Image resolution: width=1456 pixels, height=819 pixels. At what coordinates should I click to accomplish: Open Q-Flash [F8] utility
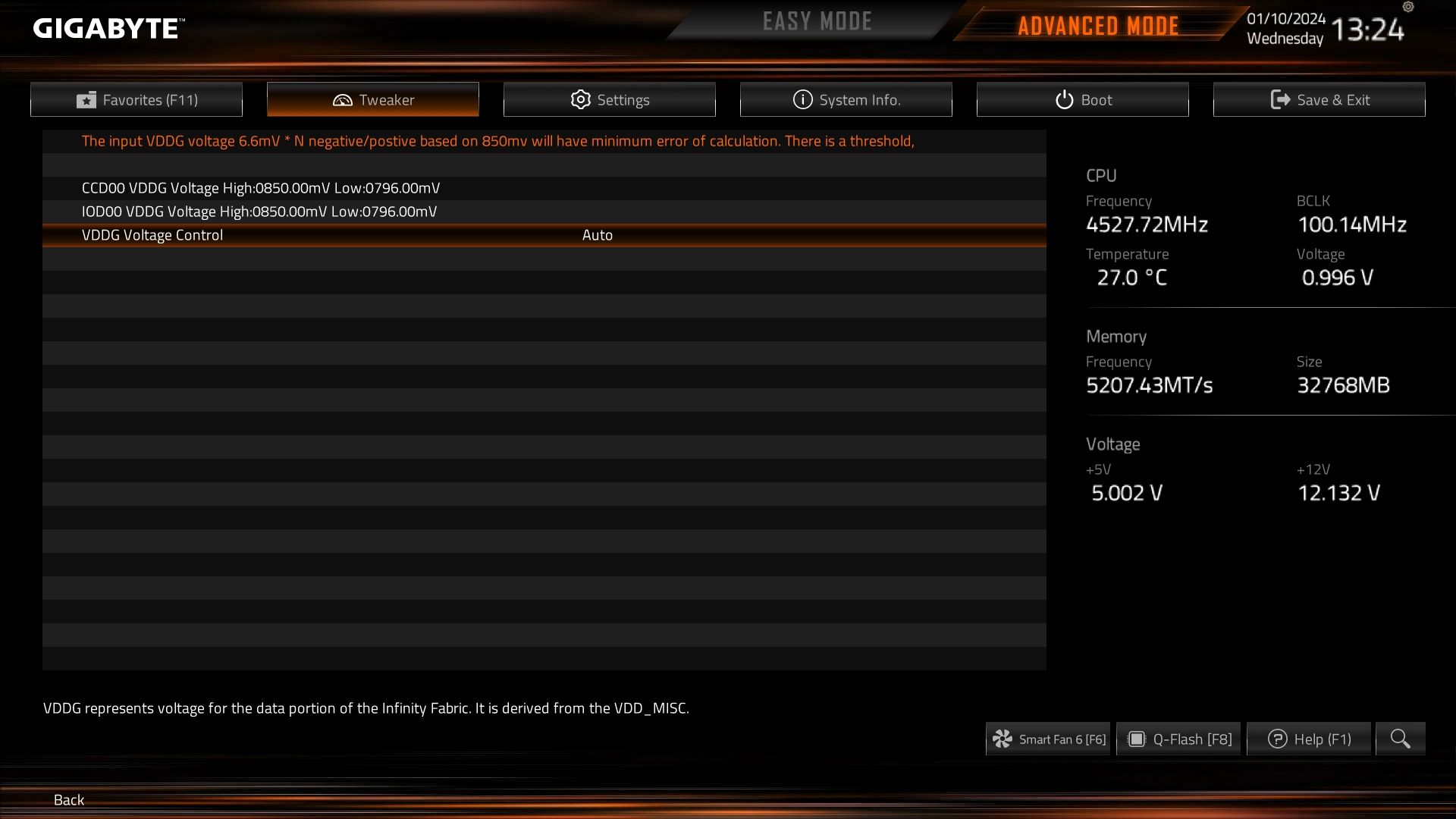[x=1178, y=739]
